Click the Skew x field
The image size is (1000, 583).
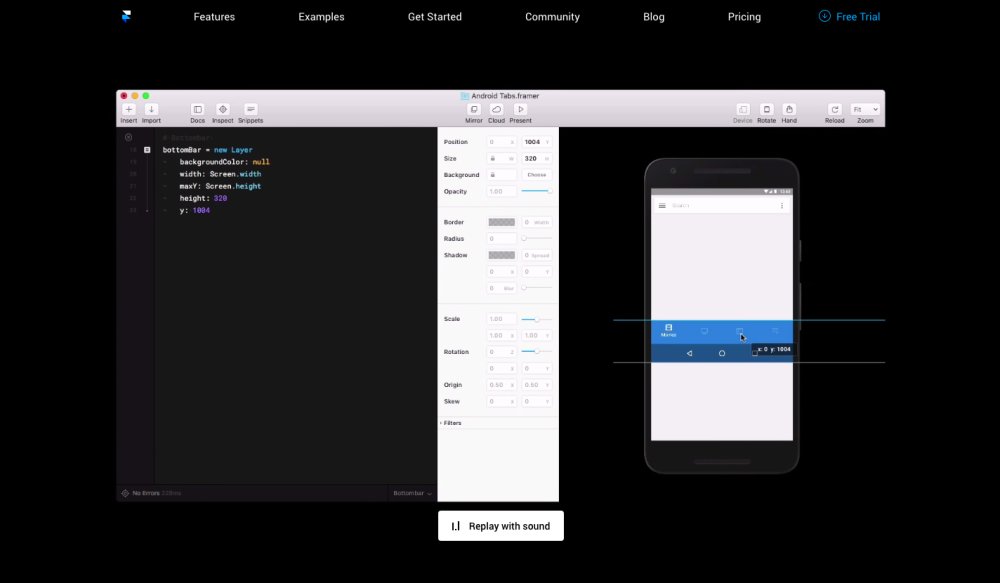click(501, 401)
